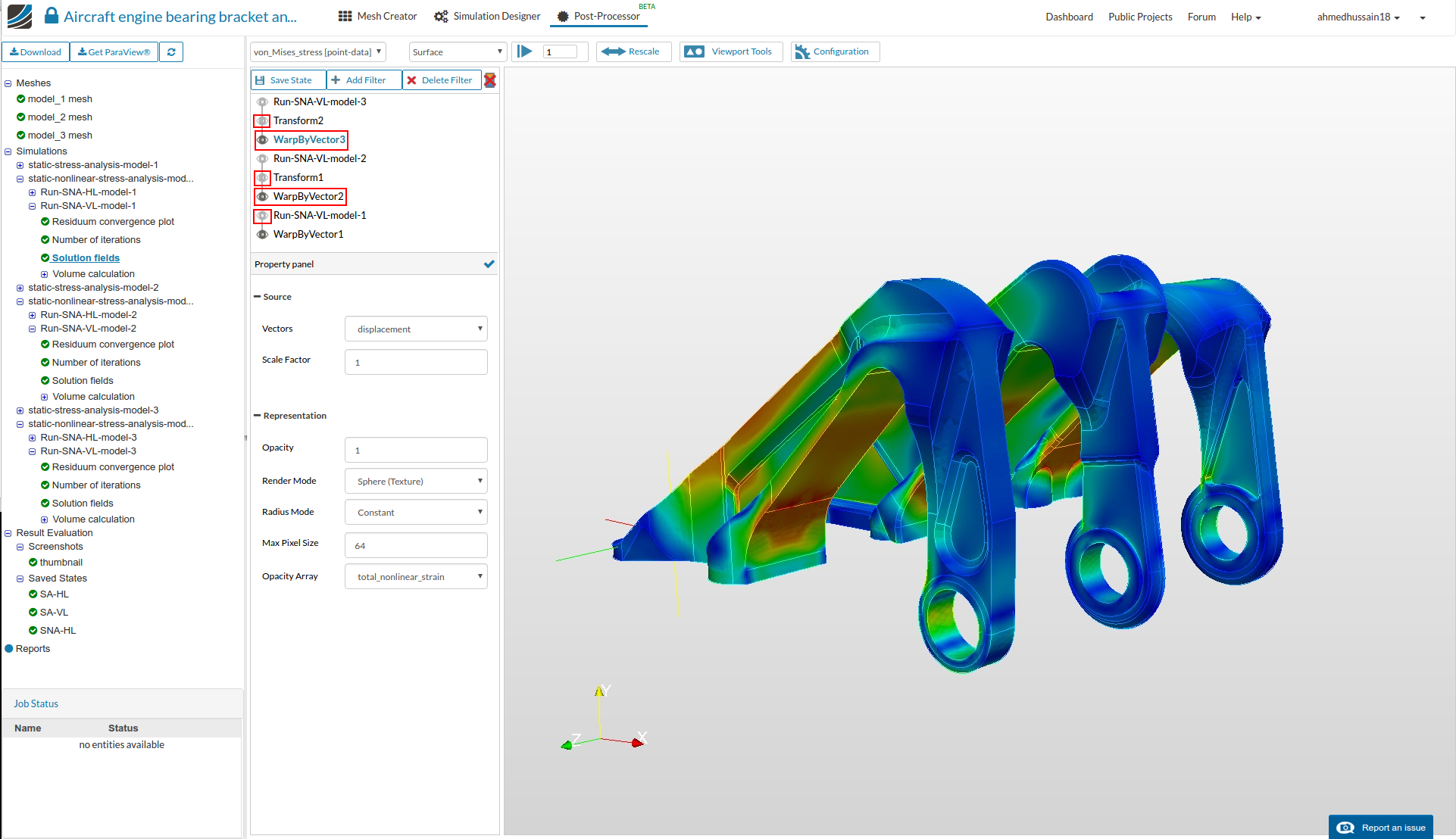Toggle visibility eye of Transform1
This screenshot has width=1456, height=839.
tap(262, 178)
